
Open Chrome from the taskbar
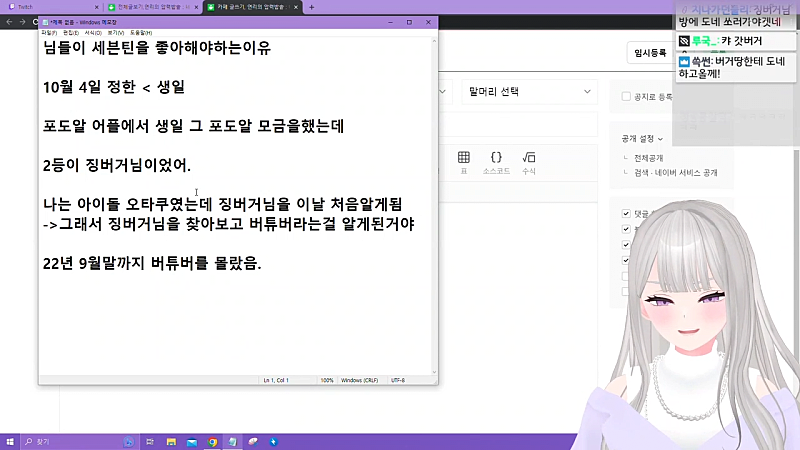click(x=212, y=442)
